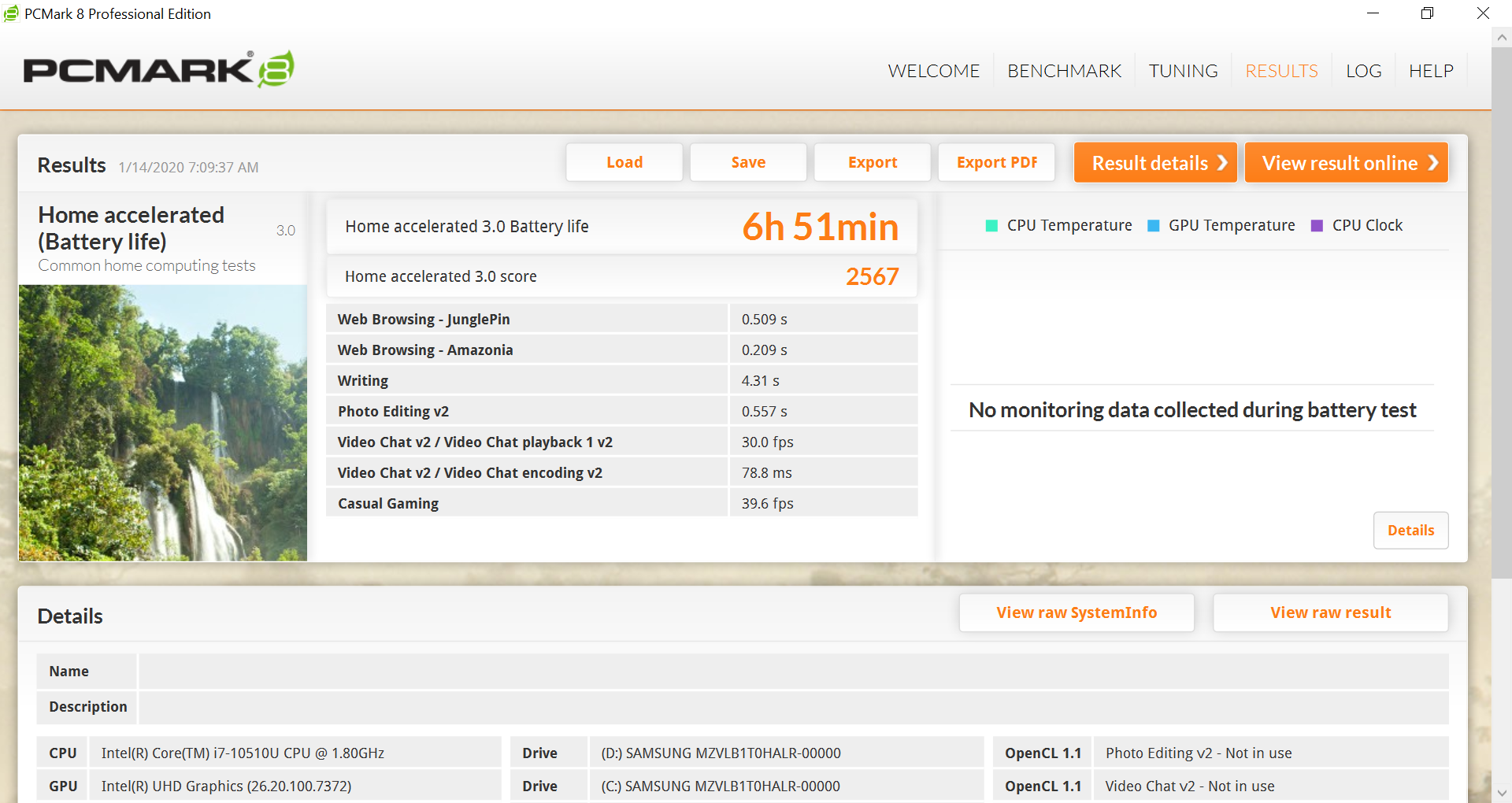Screen dimensions: 1512x803
Task: Switch to the Benchmark tab
Action: pos(1064,71)
